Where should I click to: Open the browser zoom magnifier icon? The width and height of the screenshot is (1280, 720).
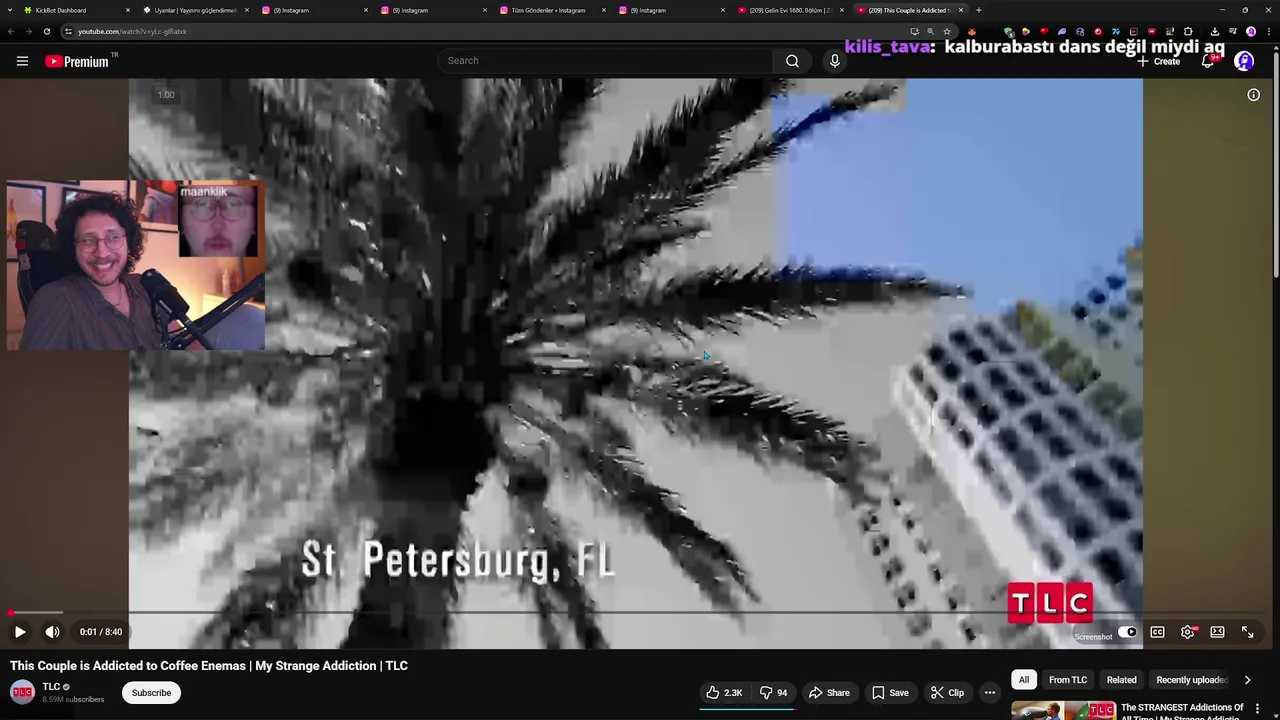[x=930, y=31]
